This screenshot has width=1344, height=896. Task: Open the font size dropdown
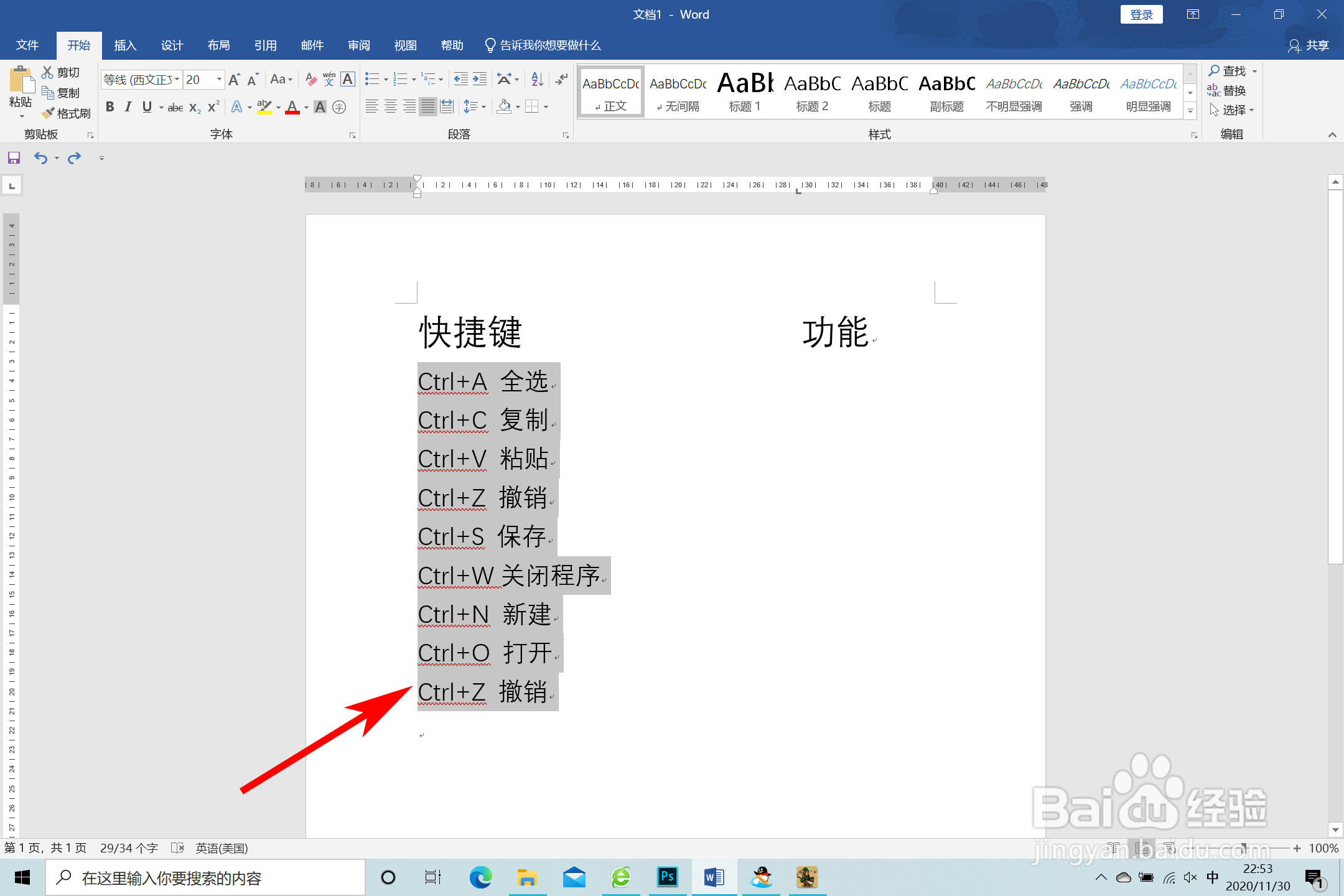click(x=218, y=80)
